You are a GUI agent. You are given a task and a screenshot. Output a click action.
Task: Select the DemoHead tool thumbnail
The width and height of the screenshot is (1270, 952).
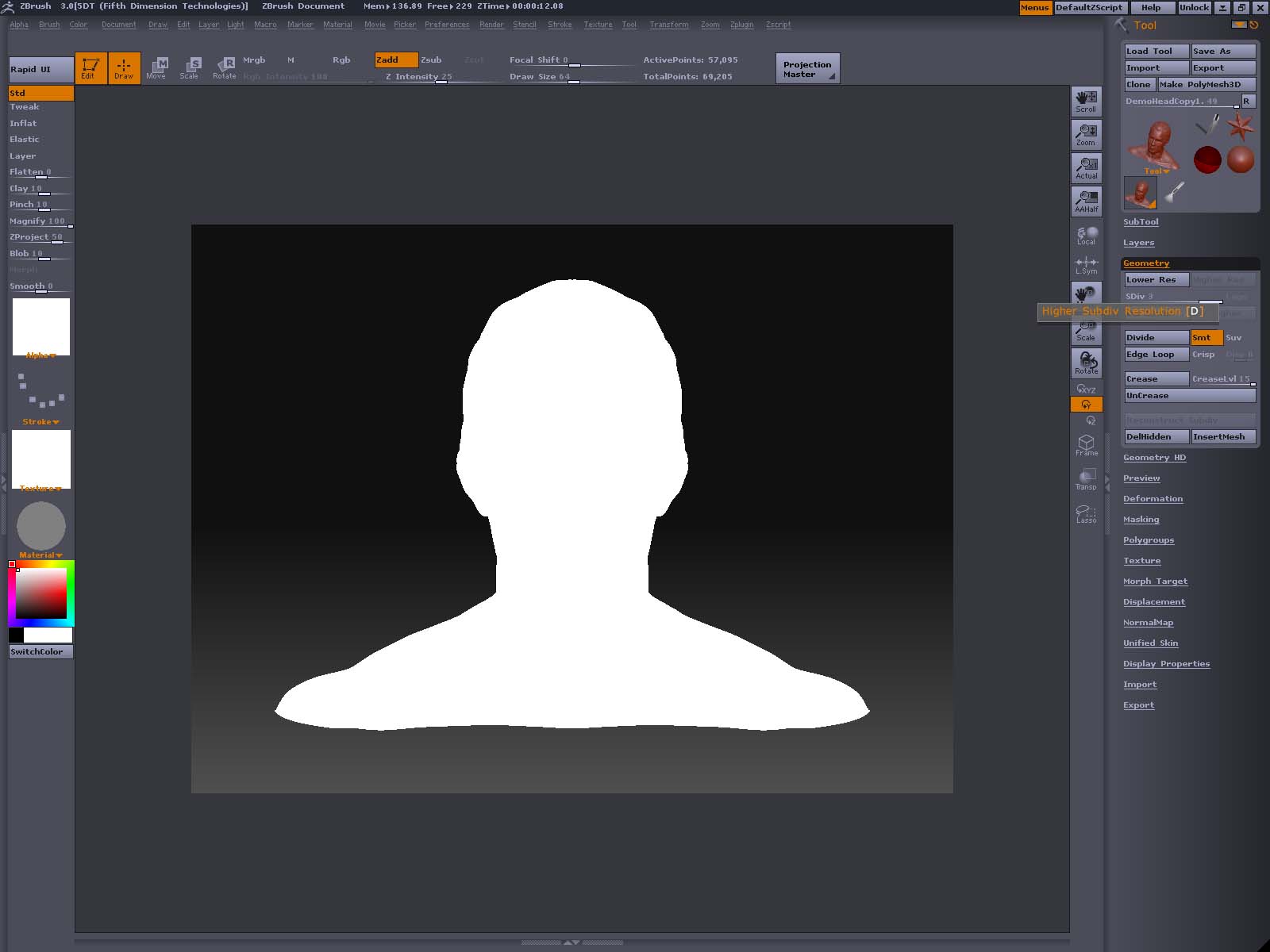1153,146
